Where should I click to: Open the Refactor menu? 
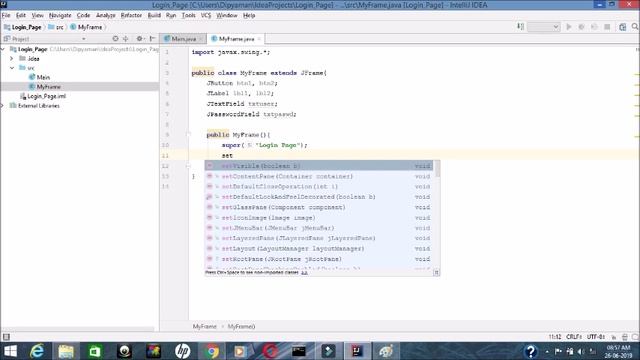pyautogui.click(x=131, y=16)
